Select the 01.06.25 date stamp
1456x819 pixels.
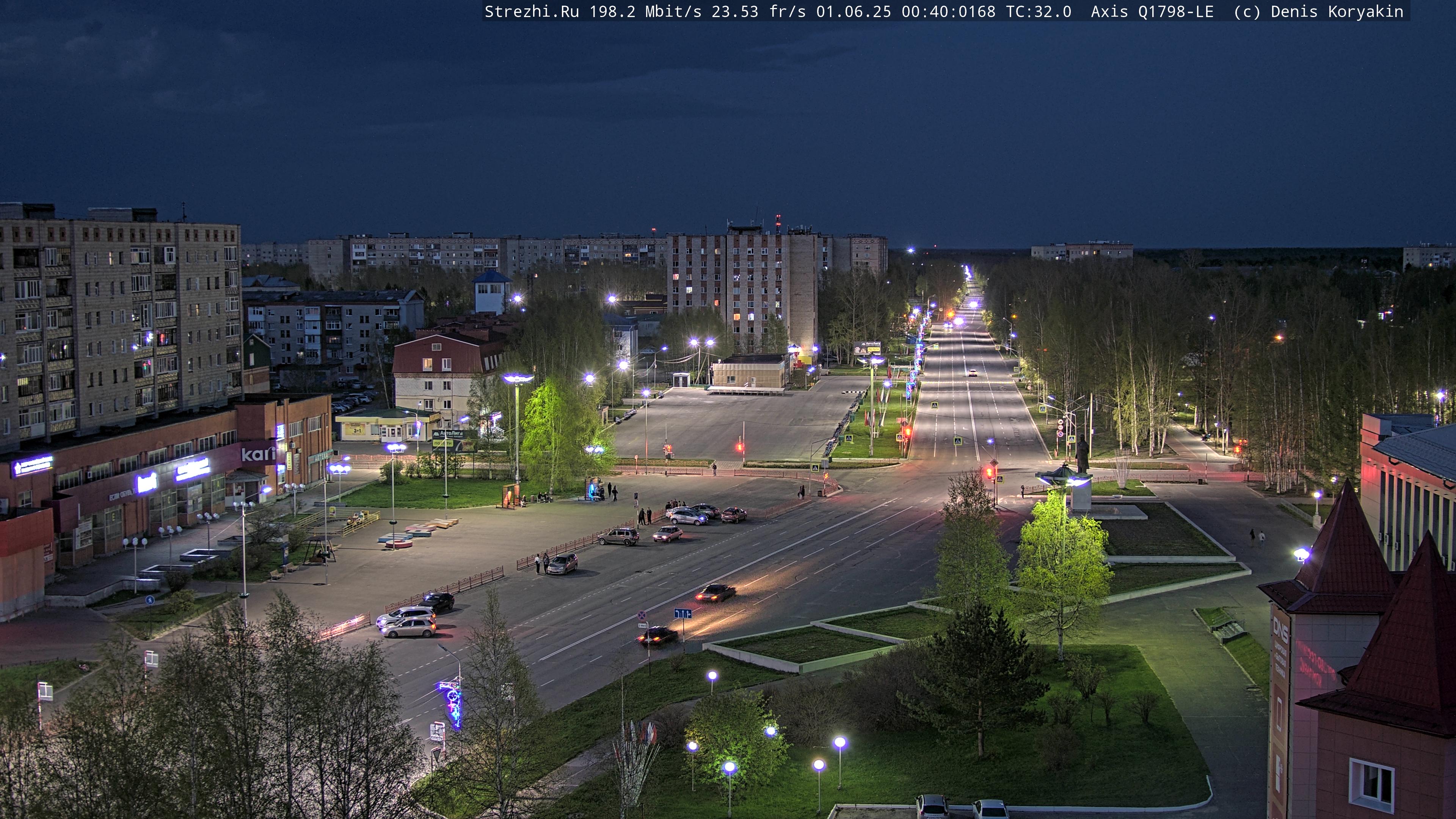click(x=854, y=12)
